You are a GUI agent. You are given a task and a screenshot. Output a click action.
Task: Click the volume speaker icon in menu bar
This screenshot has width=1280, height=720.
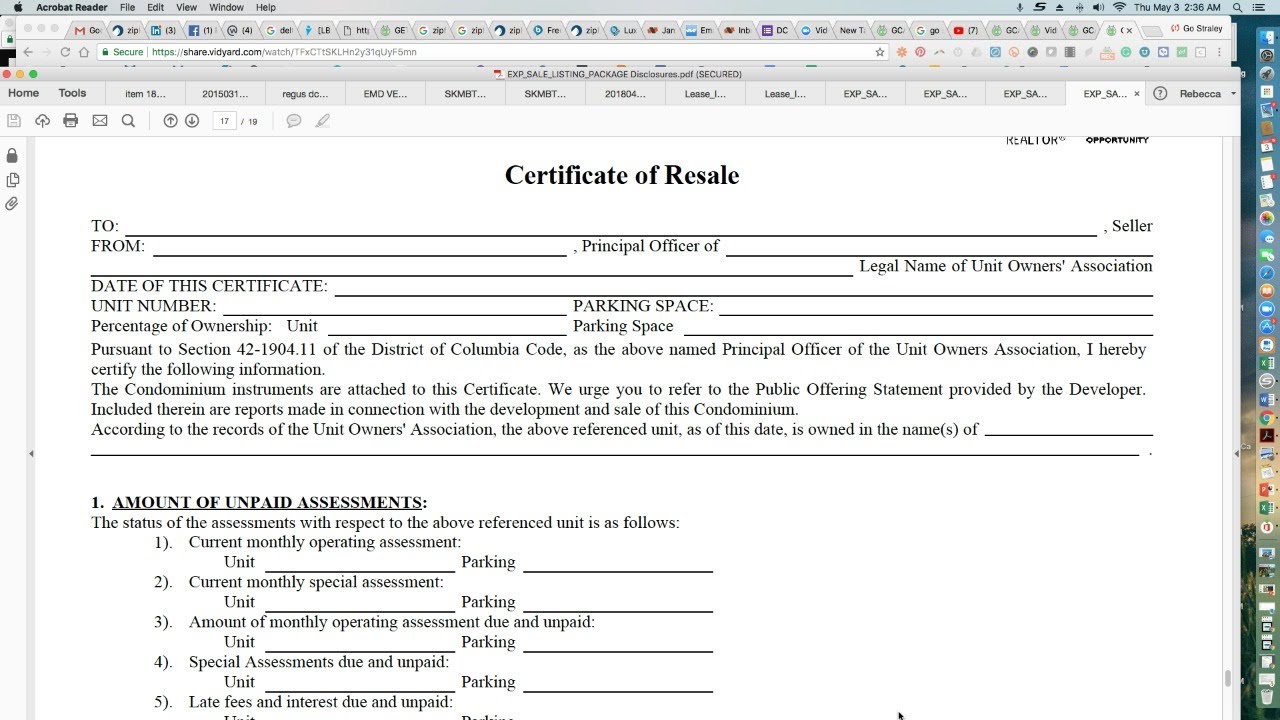click(1099, 7)
